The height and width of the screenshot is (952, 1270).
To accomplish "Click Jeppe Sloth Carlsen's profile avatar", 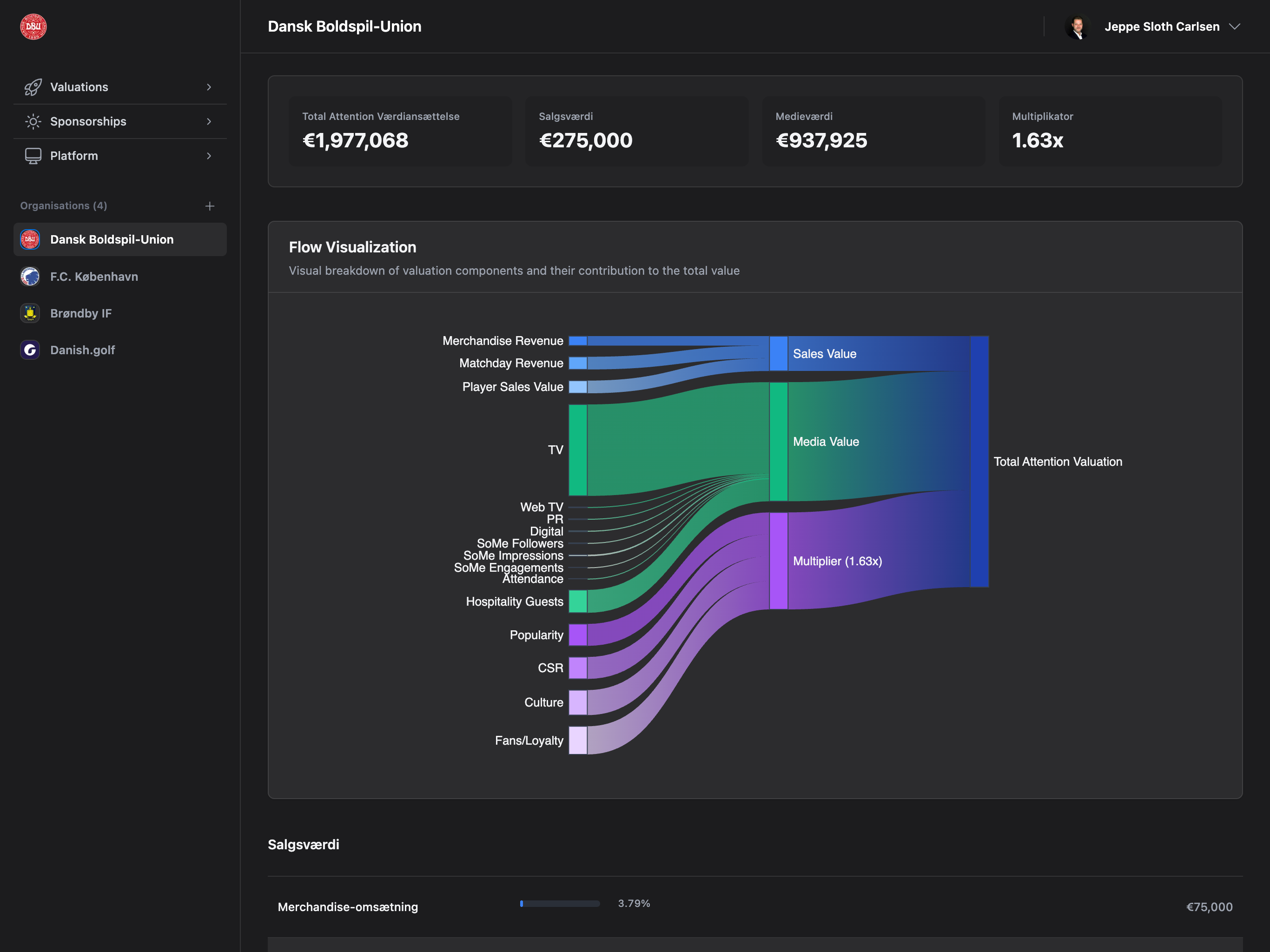I will 1078,27.
